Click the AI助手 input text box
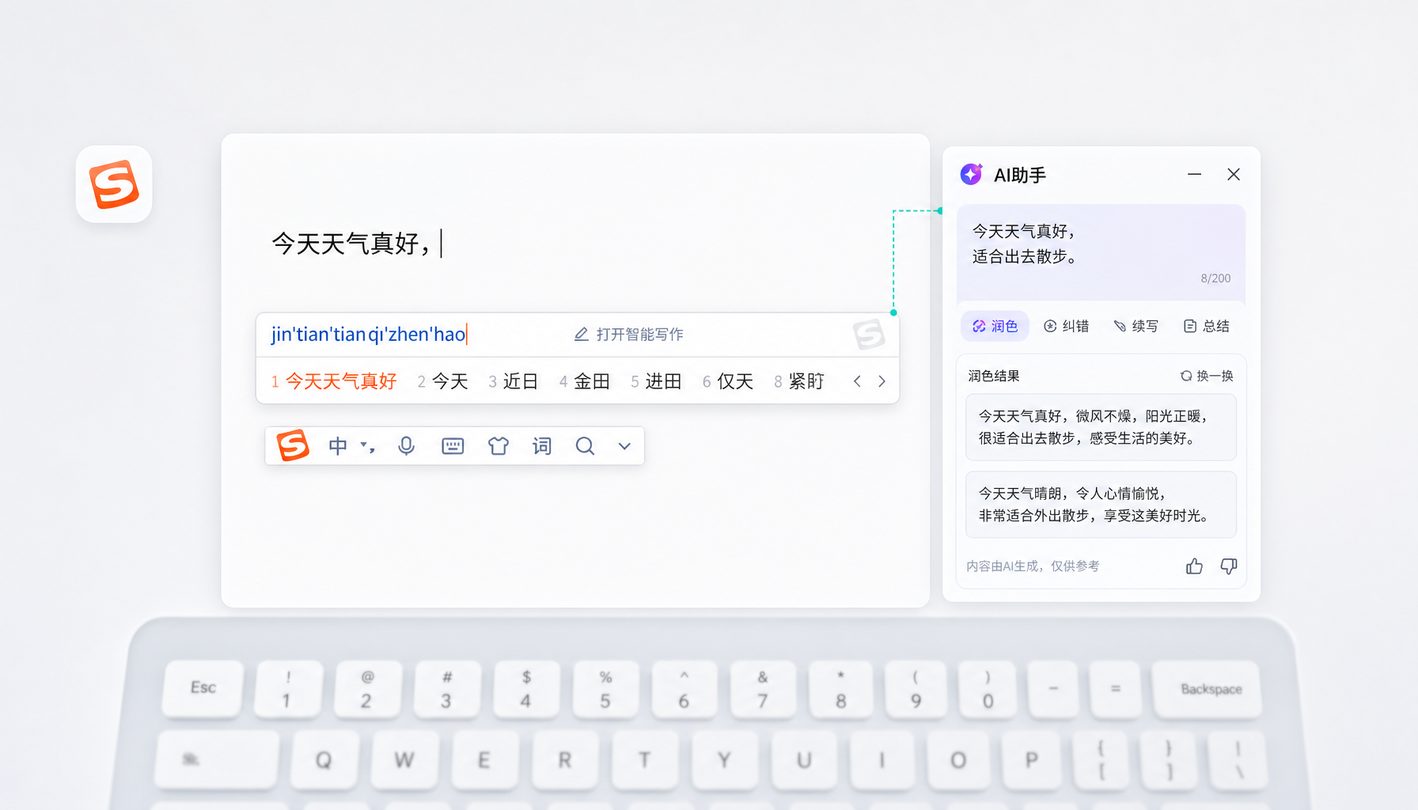This screenshot has width=1418, height=810. pyautogui.click(x=1101, y=253)
